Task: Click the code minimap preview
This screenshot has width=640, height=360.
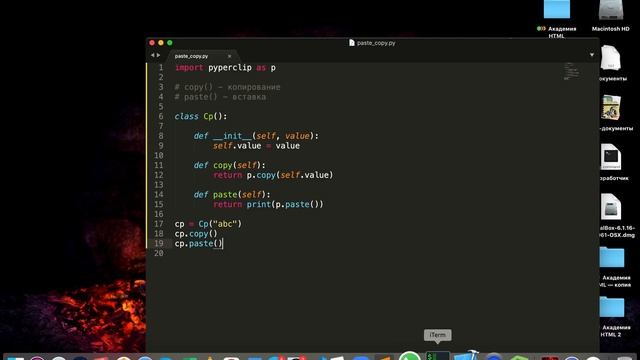Action: click(x=571, y=71)
